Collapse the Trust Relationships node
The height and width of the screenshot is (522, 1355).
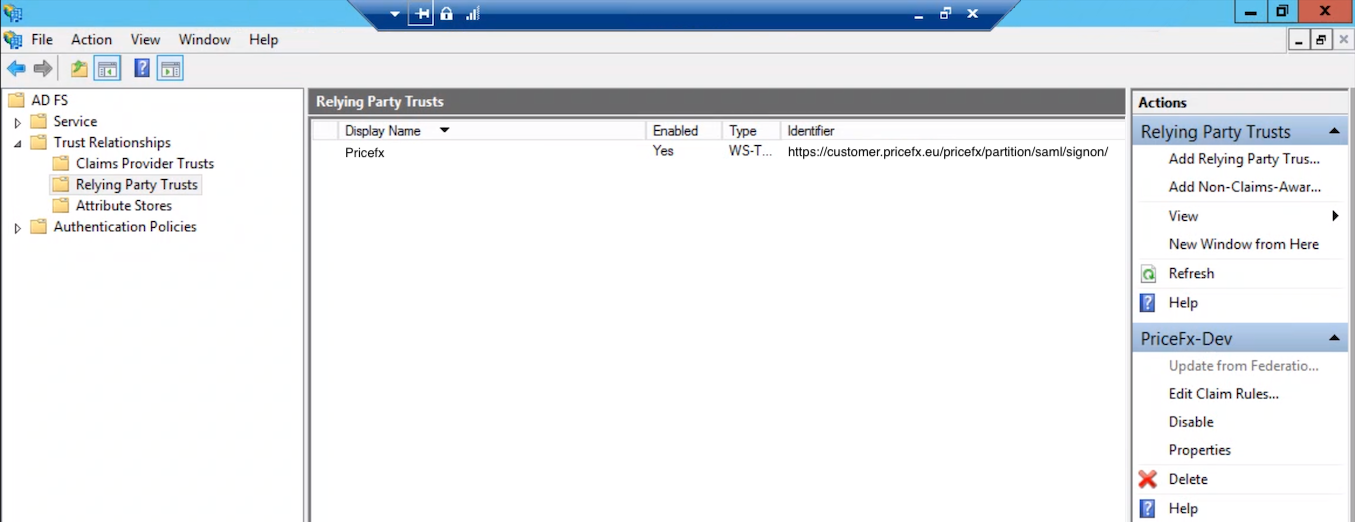[x=17, y=143]
